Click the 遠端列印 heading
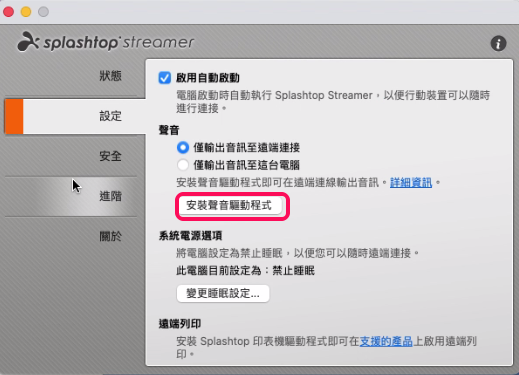The height and width of the screenshot is (375, 519). point(180,323)
